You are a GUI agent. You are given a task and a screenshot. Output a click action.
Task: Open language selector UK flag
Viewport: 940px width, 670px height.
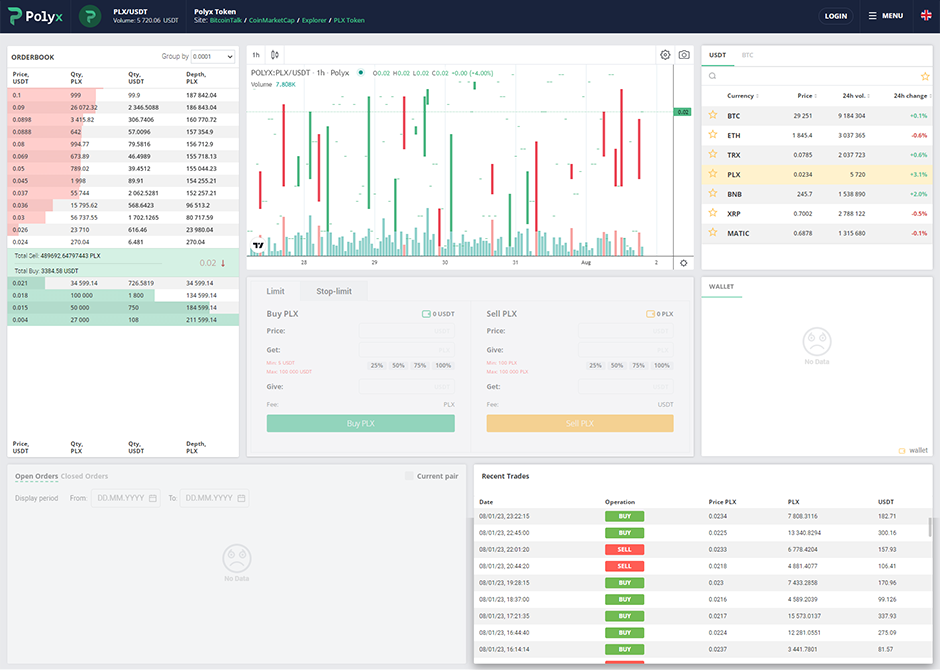(926, 16)
